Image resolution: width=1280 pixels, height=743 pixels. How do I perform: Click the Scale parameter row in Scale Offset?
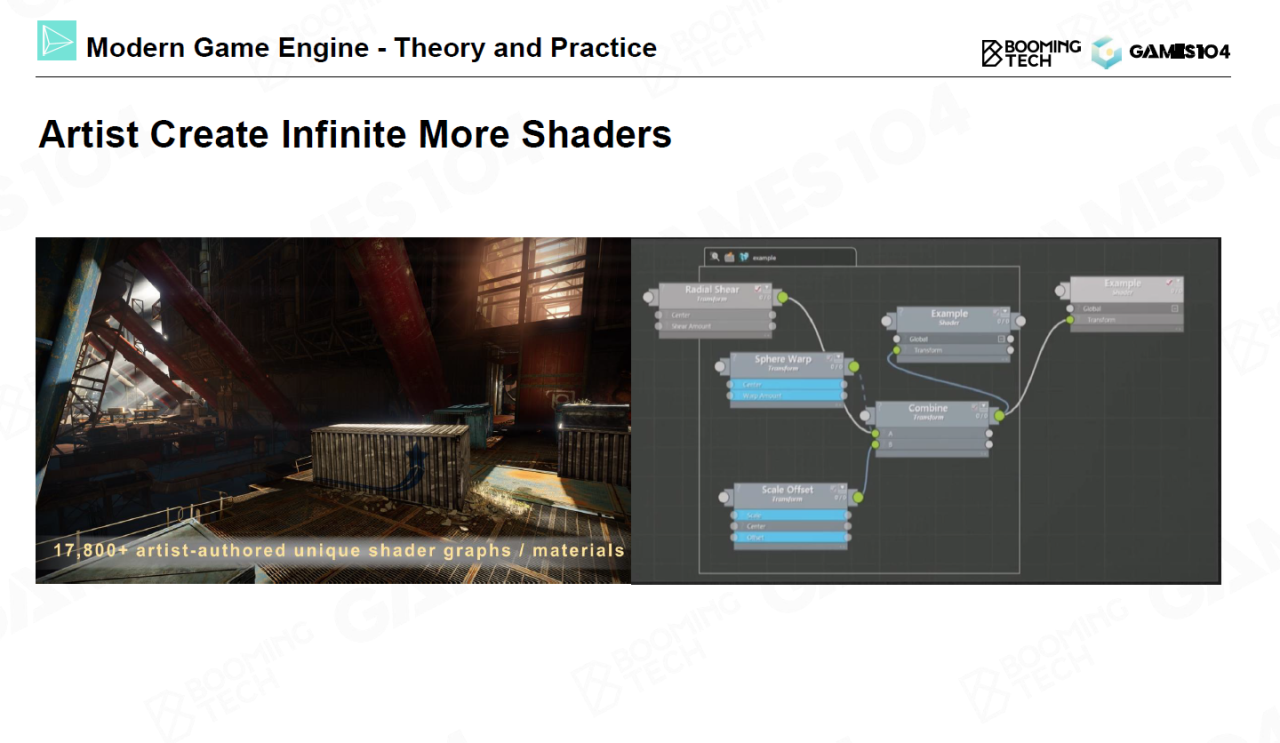coord(790,515)
